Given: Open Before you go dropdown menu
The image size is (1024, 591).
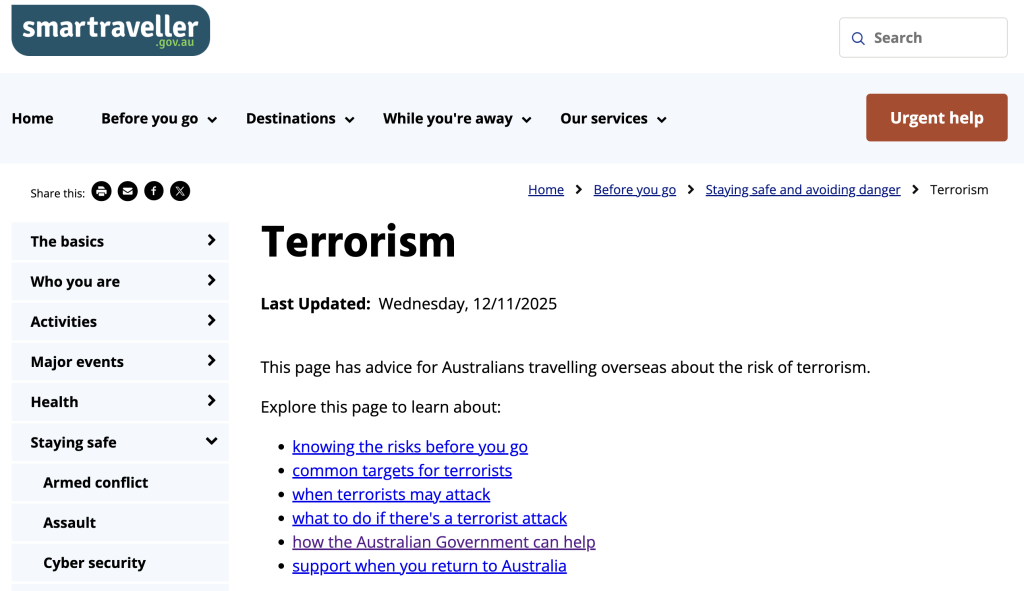Looking at the screenshot, I should [159, 119].
